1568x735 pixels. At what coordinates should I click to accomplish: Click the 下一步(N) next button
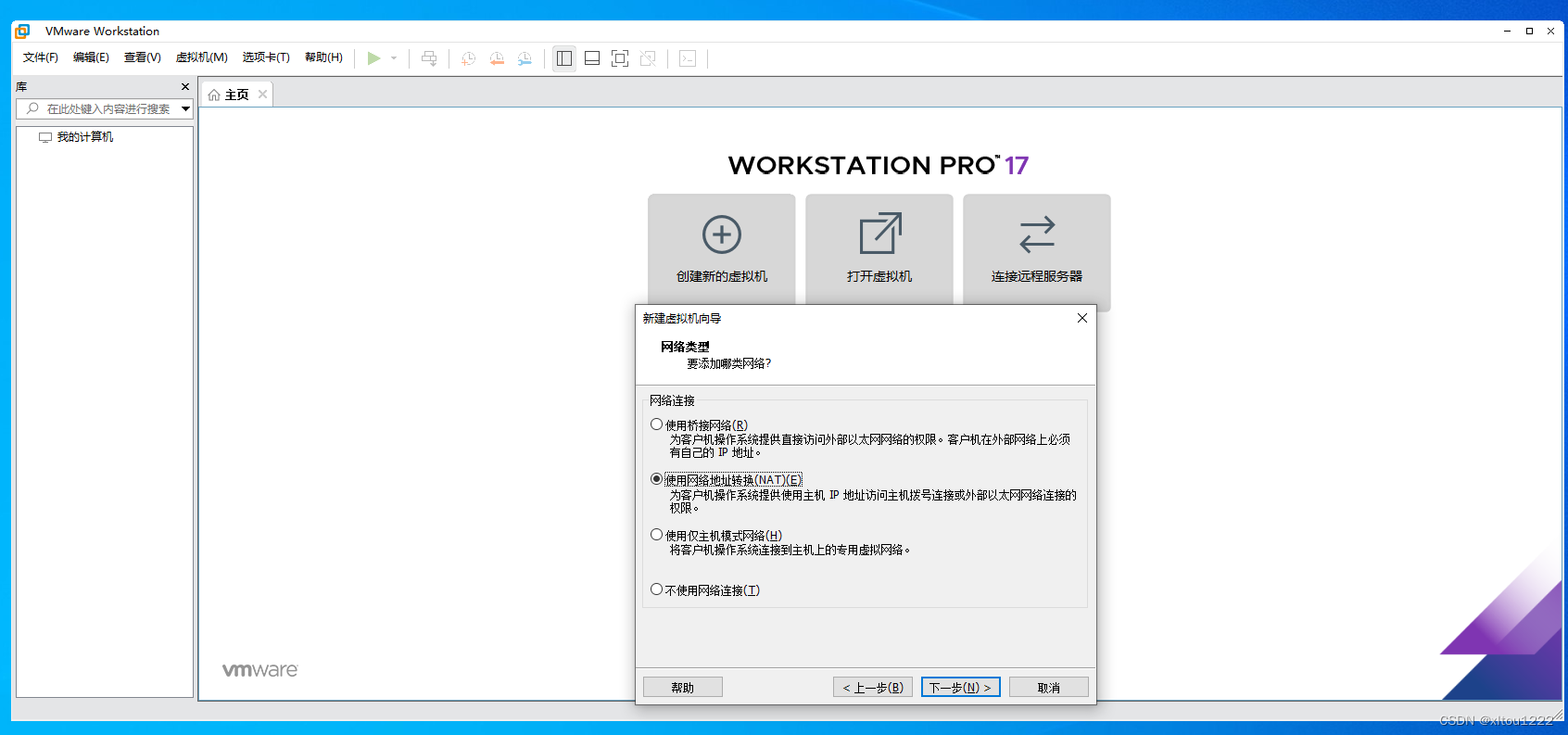pos(961,687)
